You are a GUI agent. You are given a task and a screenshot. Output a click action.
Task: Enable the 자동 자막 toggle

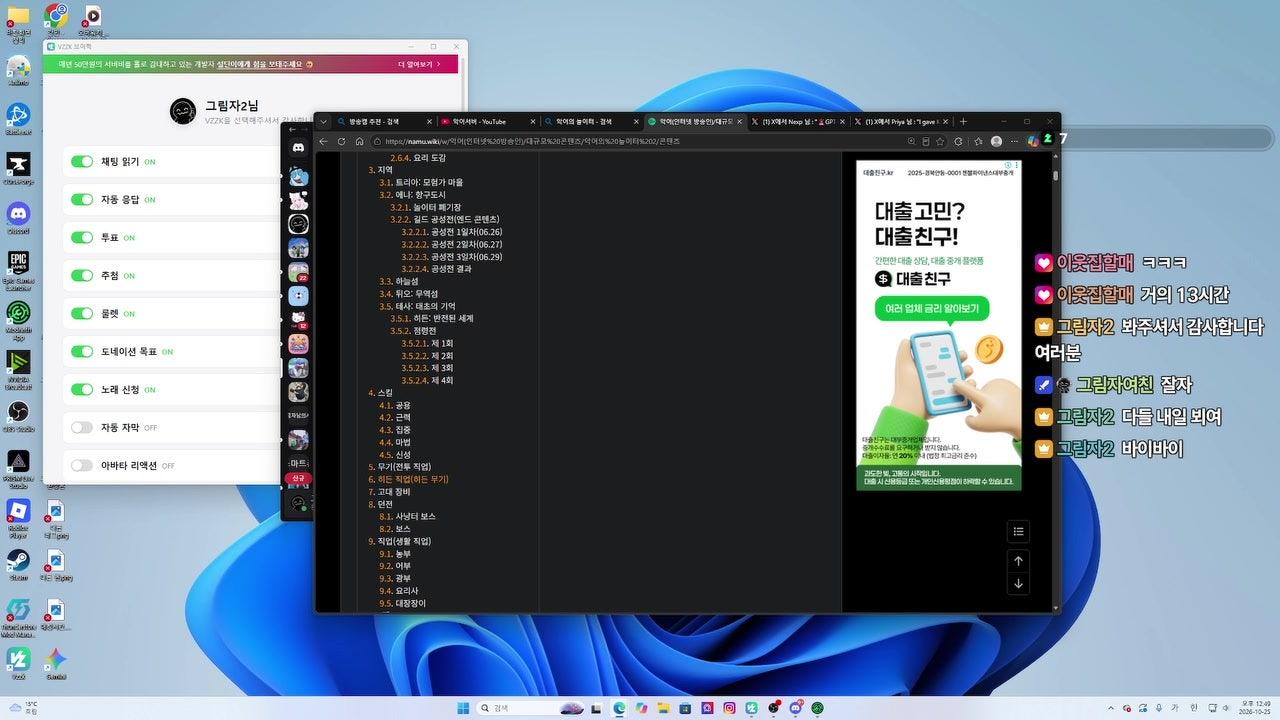(x=82, y=427)
